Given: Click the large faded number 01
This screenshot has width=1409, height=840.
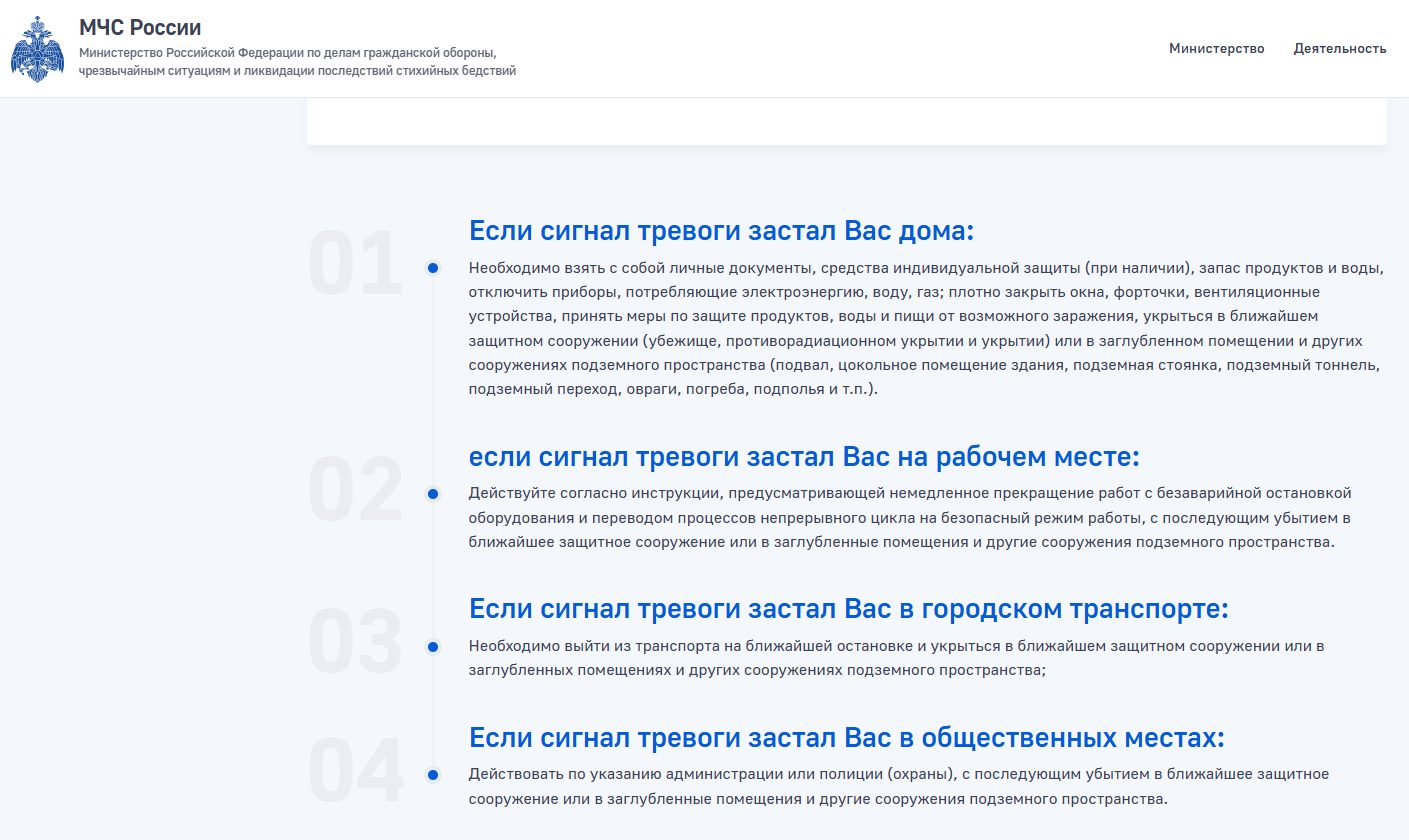Looking at the screenshot, I should coord(355,266).
